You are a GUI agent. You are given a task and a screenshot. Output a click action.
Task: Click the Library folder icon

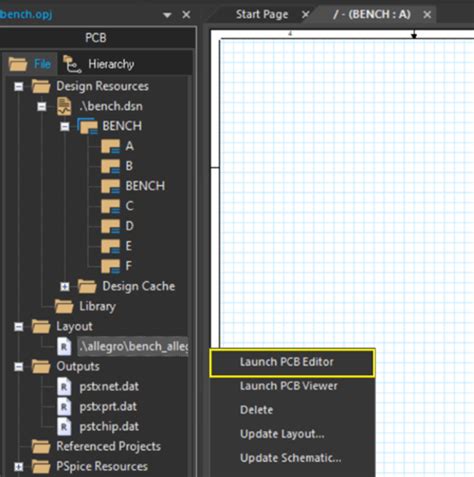(x=64, y=306)
